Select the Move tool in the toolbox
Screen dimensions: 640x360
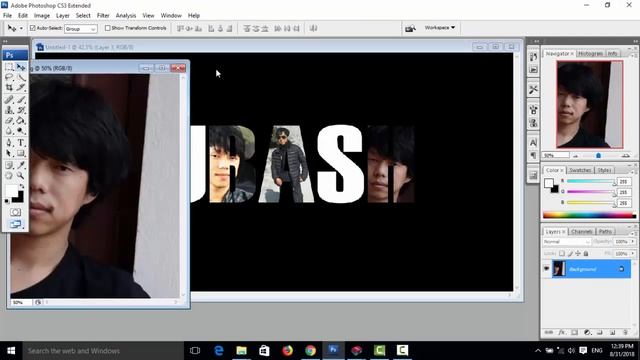tap(21, 67)
